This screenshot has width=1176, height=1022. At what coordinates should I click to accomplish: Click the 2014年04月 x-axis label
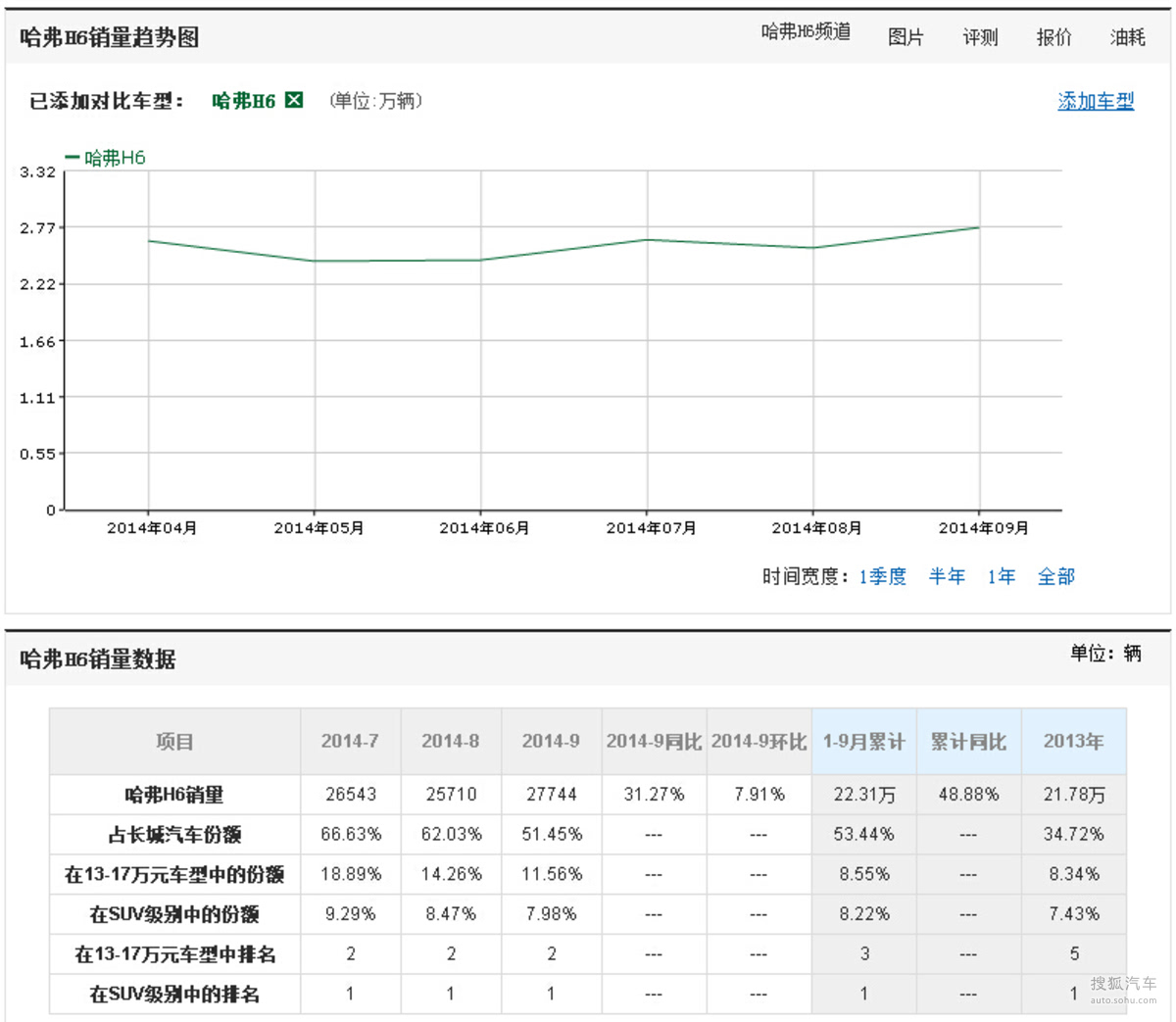click(x=152, y=528)
